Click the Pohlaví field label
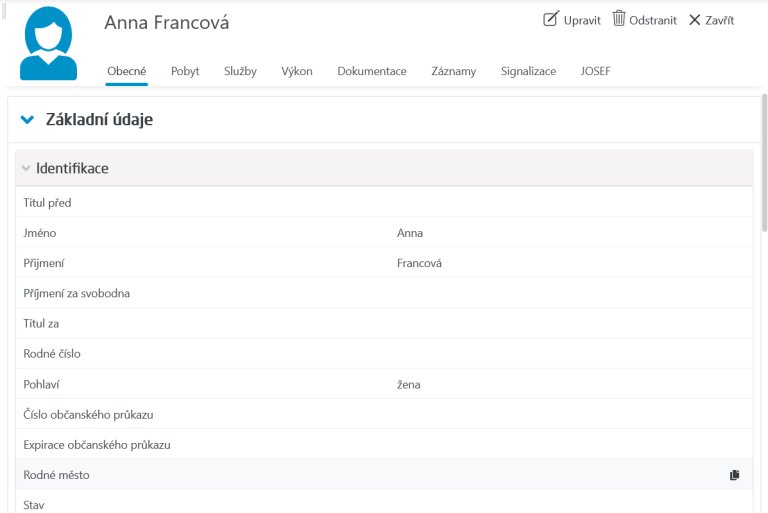 [x=41, y=385]
